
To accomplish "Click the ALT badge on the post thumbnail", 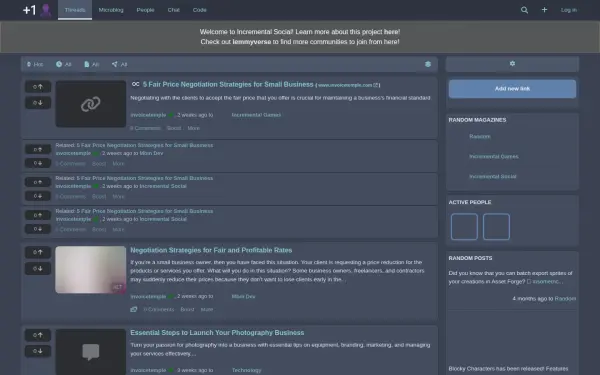I will point(117,287).
